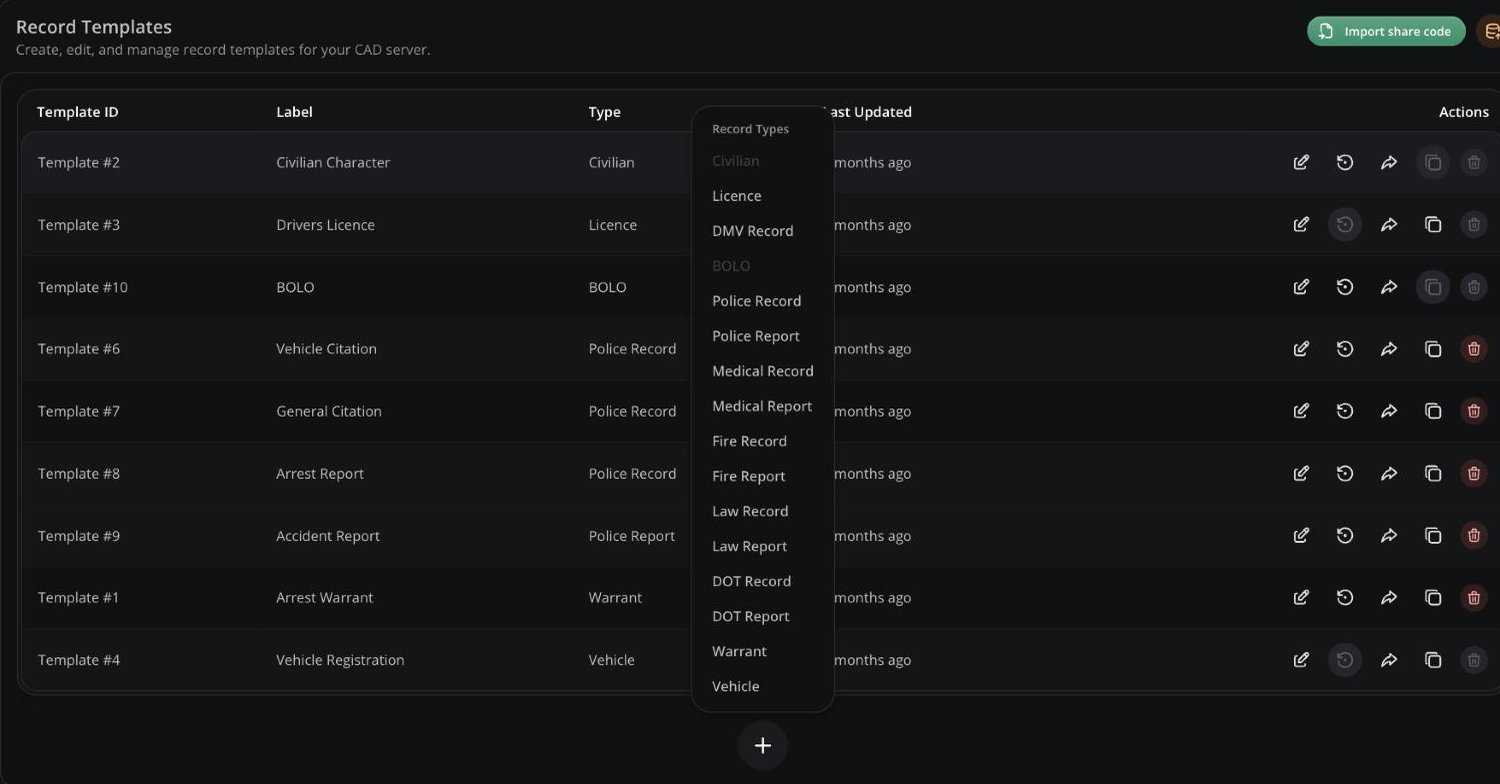
Task: Edit the Arrest Warrant template
Action: tap(1301, 598)
